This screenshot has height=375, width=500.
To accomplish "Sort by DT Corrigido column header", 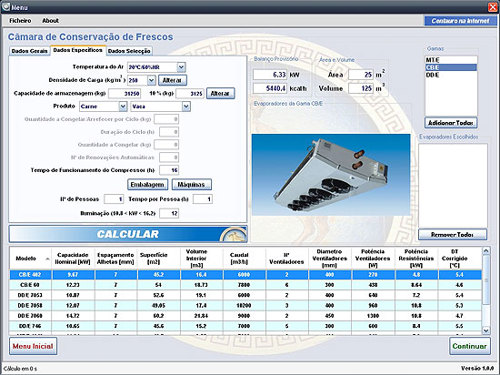I will [459, 258].
